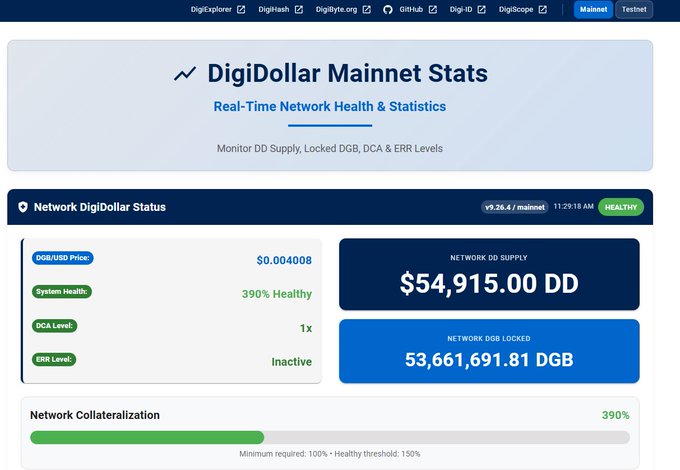Click the System Health label badge
The height and width of the screenshot is (470, 680).
(x=62, y=291)
